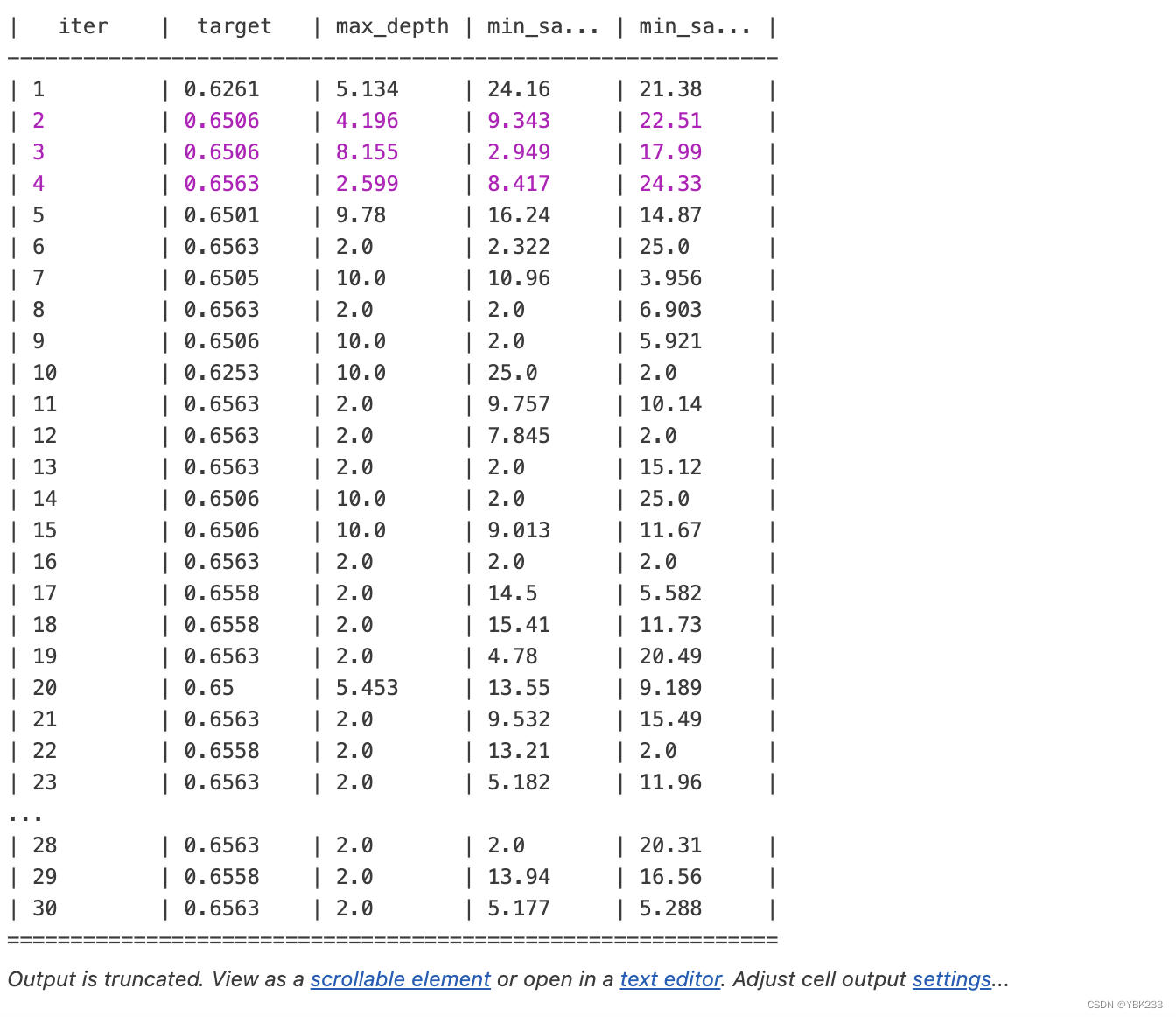Image resolution: width=1176 pixels, height=1017 pixels.
Task: Click value 16.24 in row 5
Action: [x=519, y=215]
